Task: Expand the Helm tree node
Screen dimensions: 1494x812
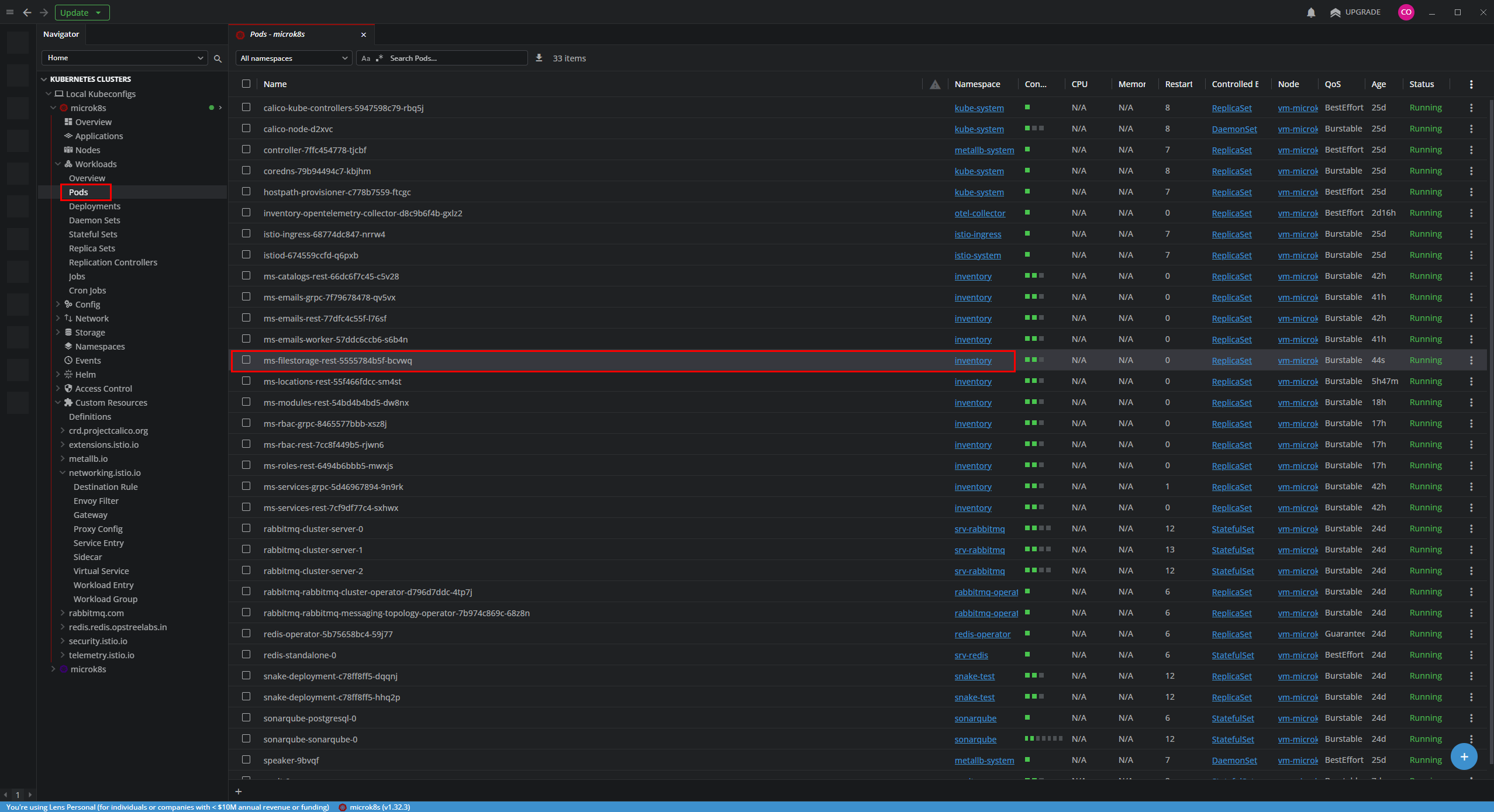Action: point(58,375)
